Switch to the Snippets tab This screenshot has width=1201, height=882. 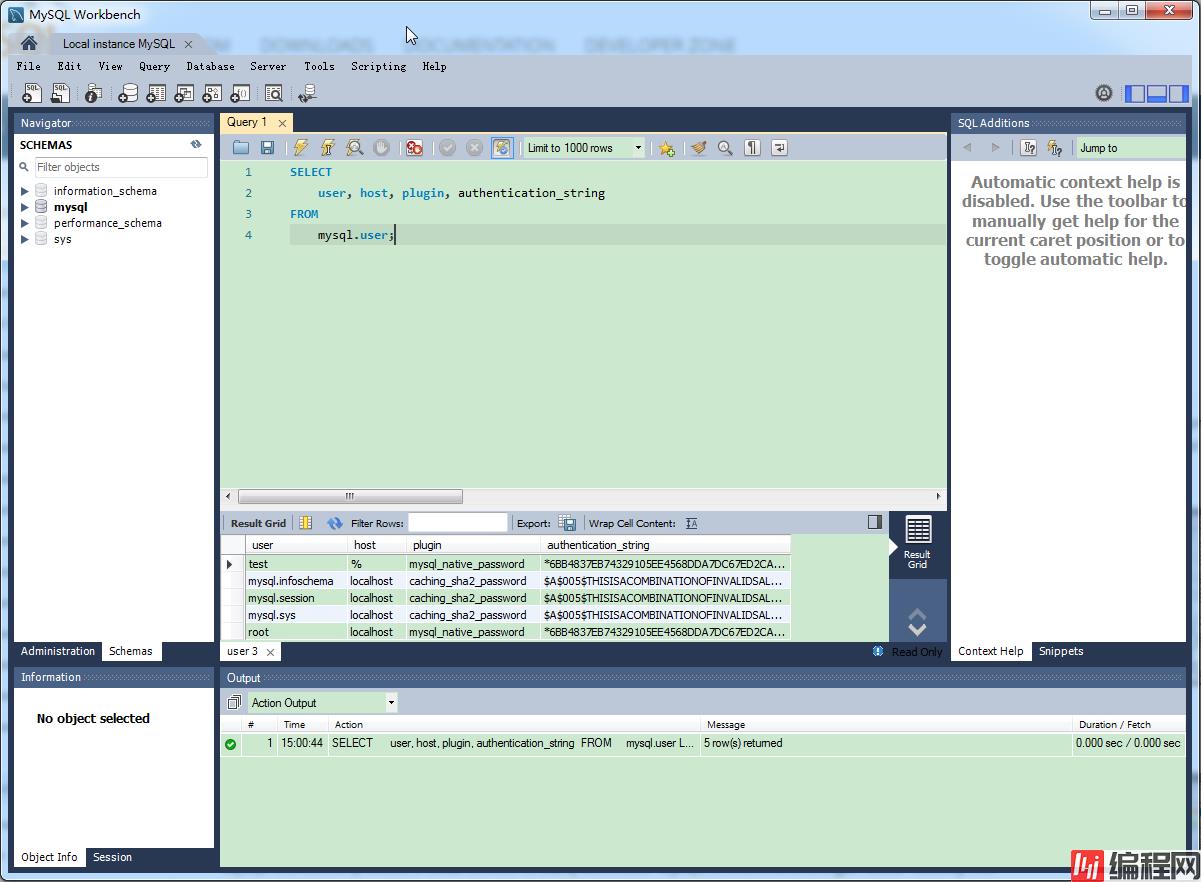(1060, 651)
